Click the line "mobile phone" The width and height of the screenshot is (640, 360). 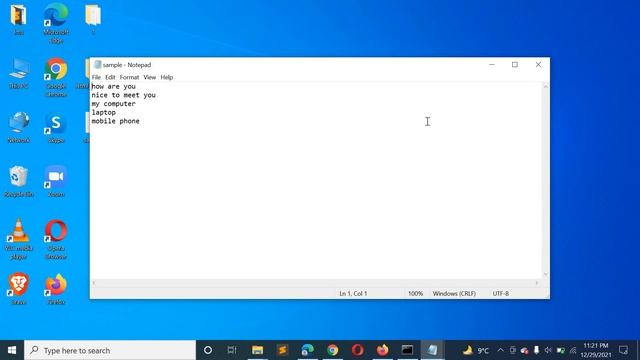(x=116, y=121)
